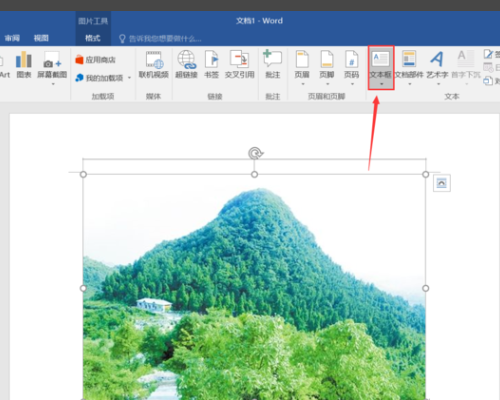Expand the 我的加载项 dropdown arrow

coord(129,78)
